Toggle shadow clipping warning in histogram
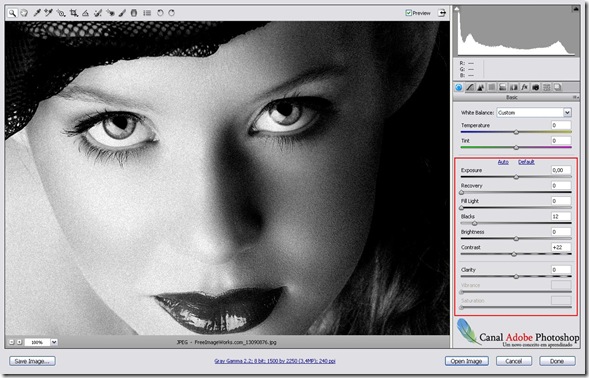The width and height of the screenshot is (589, 378). click(457, 9)
